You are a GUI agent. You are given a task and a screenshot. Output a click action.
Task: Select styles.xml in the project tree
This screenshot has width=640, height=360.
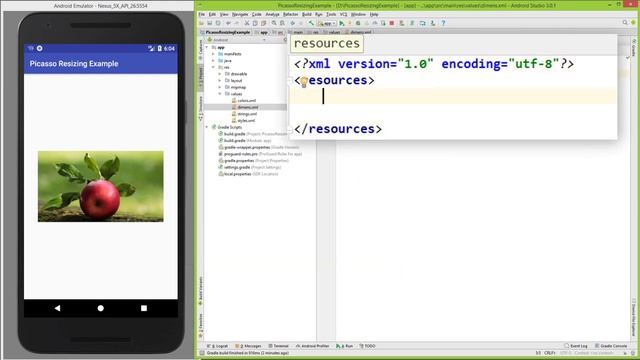[x=243, y=120]
